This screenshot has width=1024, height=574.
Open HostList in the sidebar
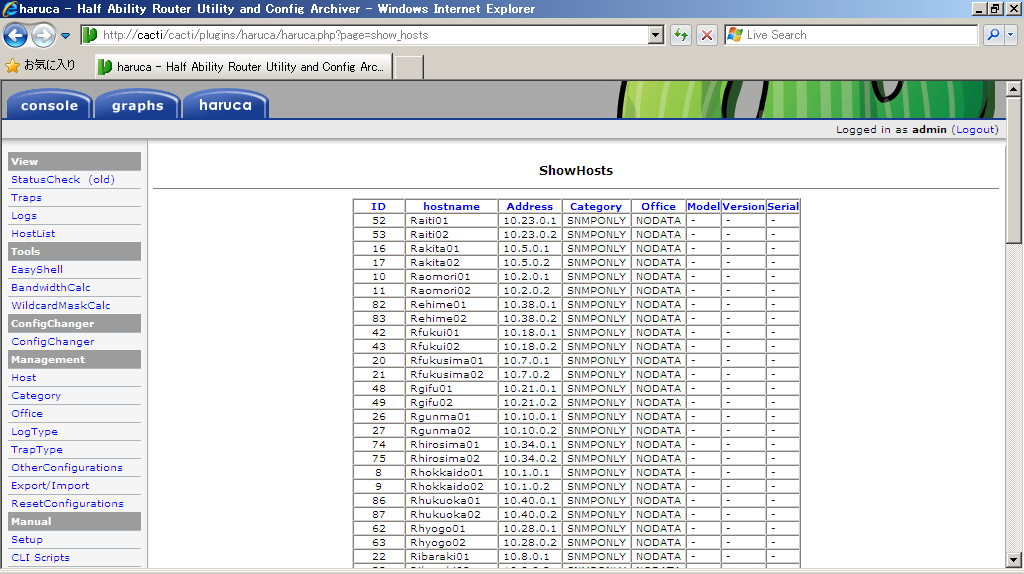(x=33, y=233)
